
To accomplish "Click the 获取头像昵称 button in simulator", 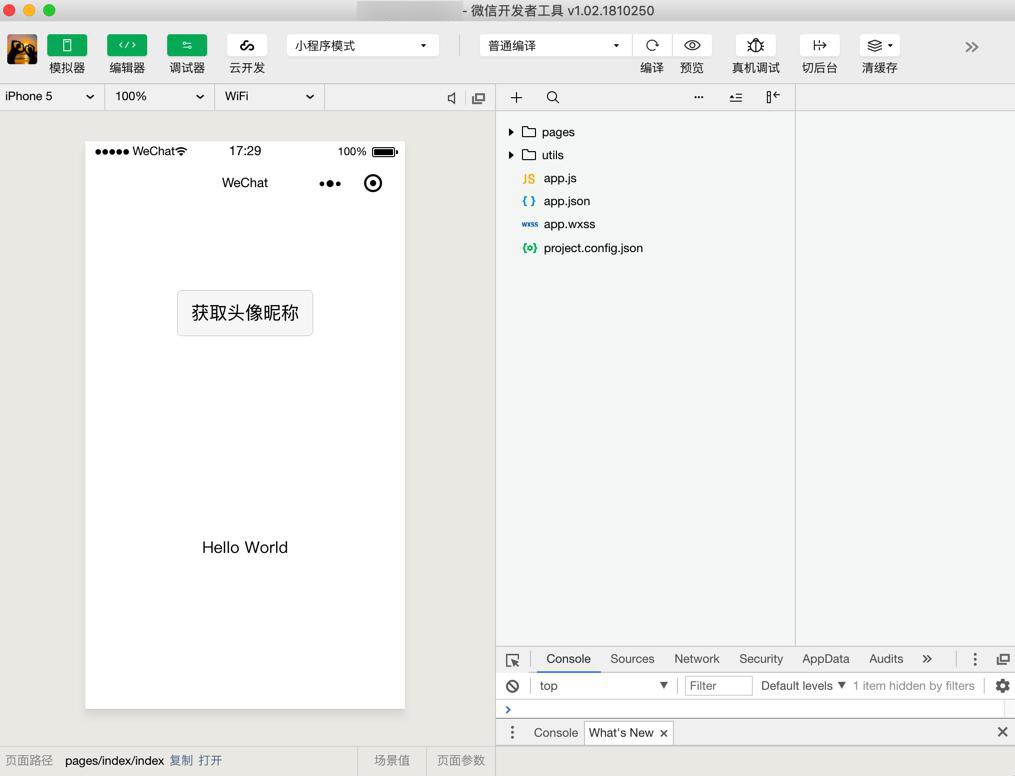I will click(x=245, y=313).
